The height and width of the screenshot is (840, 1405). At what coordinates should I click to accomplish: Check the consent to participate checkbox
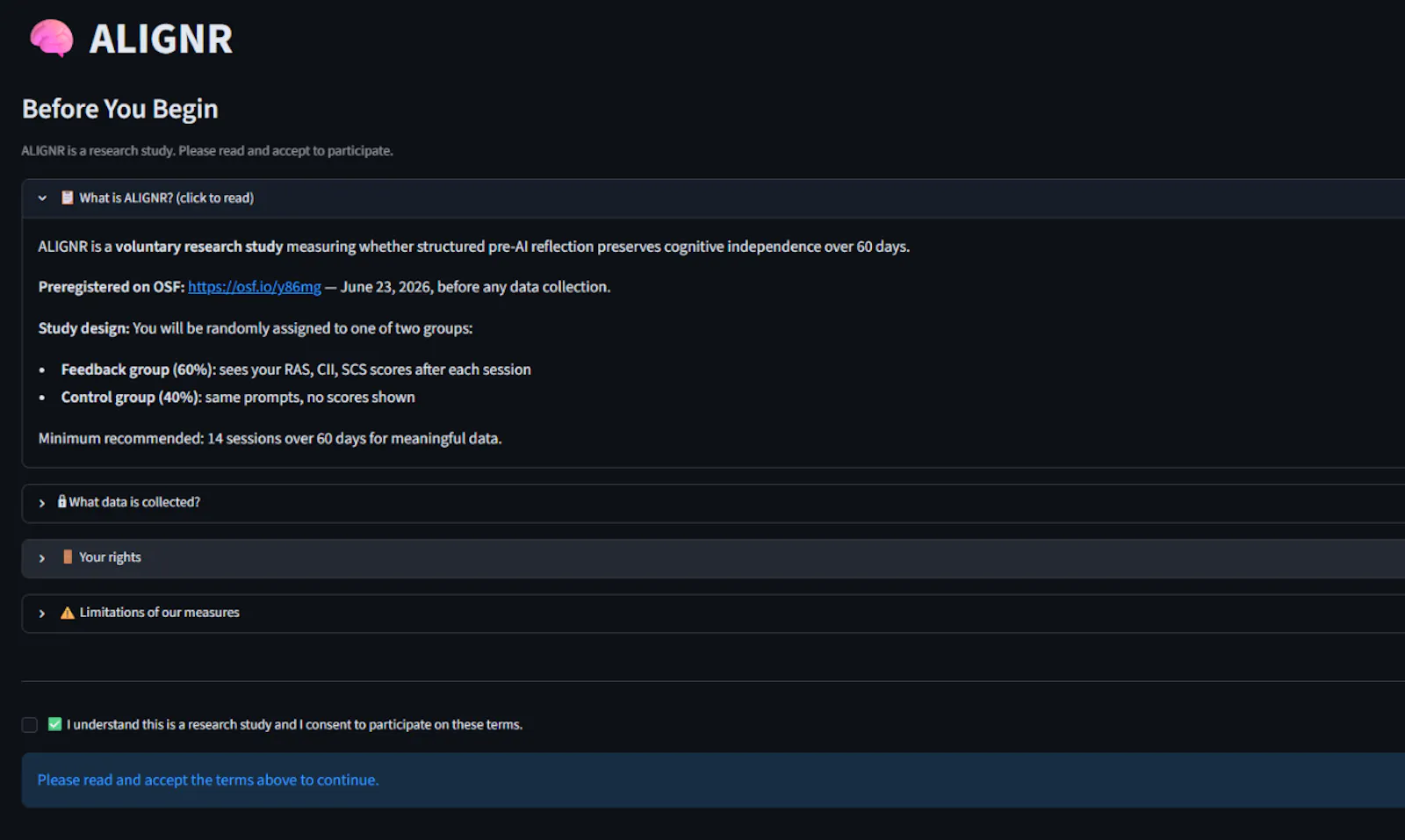click(x=30, y=725)
